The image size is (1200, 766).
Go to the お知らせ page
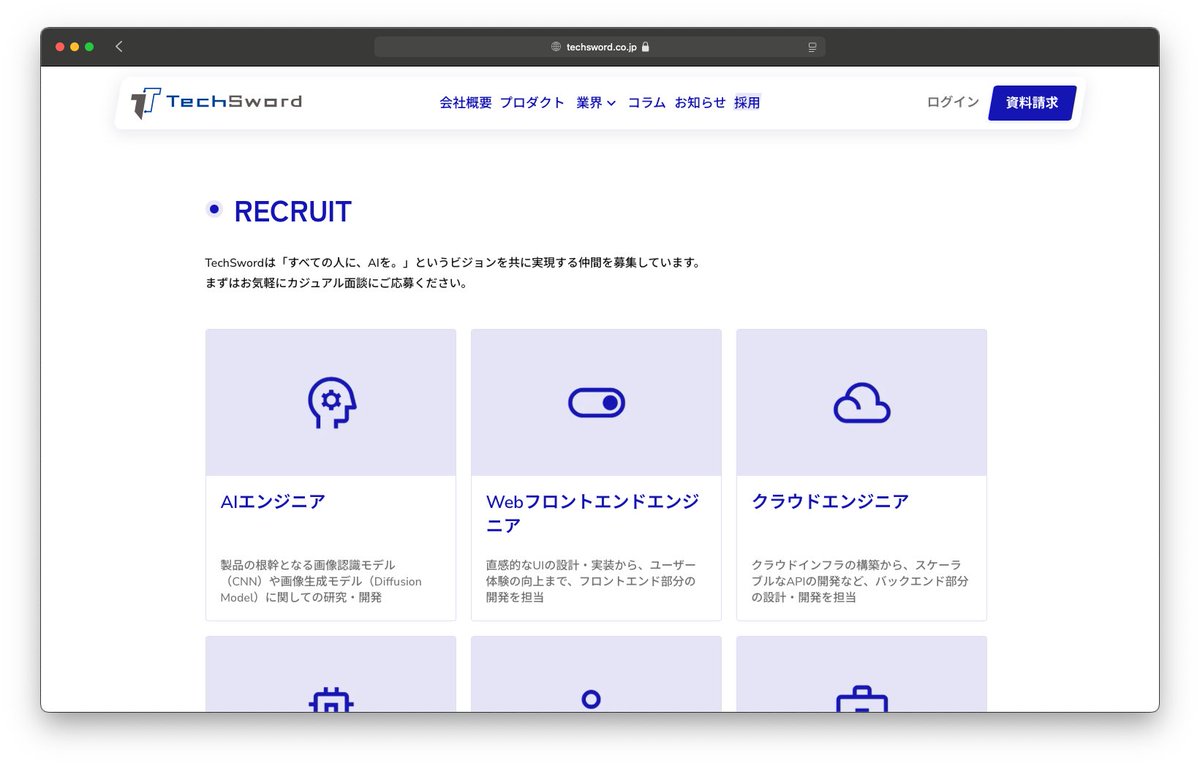(x=700, y=102)
